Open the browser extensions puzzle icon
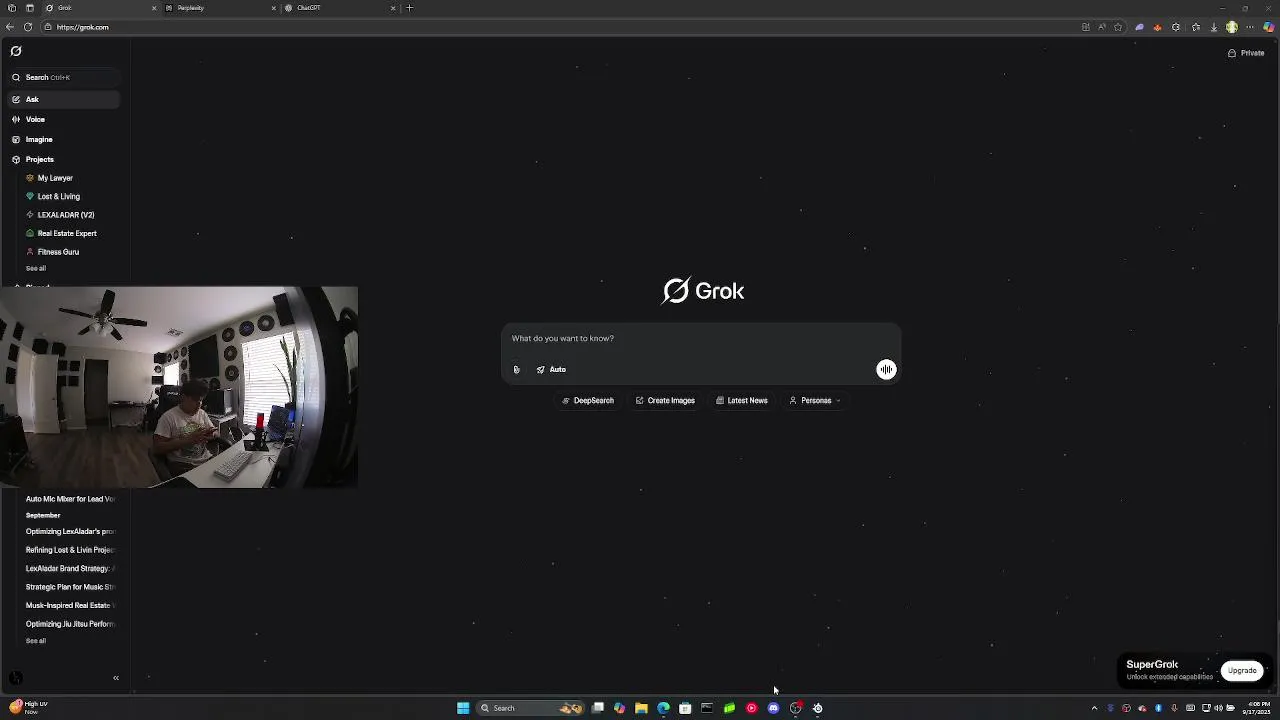1280x720 pixels. (x=1176, y=27)
